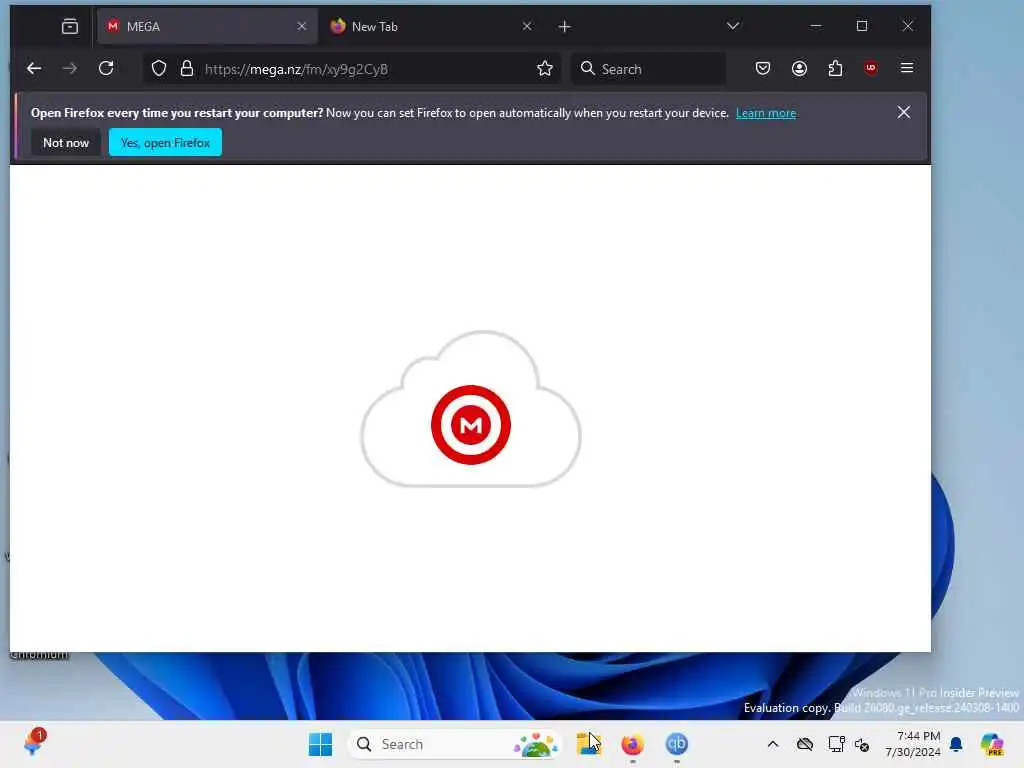
Task: Open the network display tray icon
Action: pos(837,744)
